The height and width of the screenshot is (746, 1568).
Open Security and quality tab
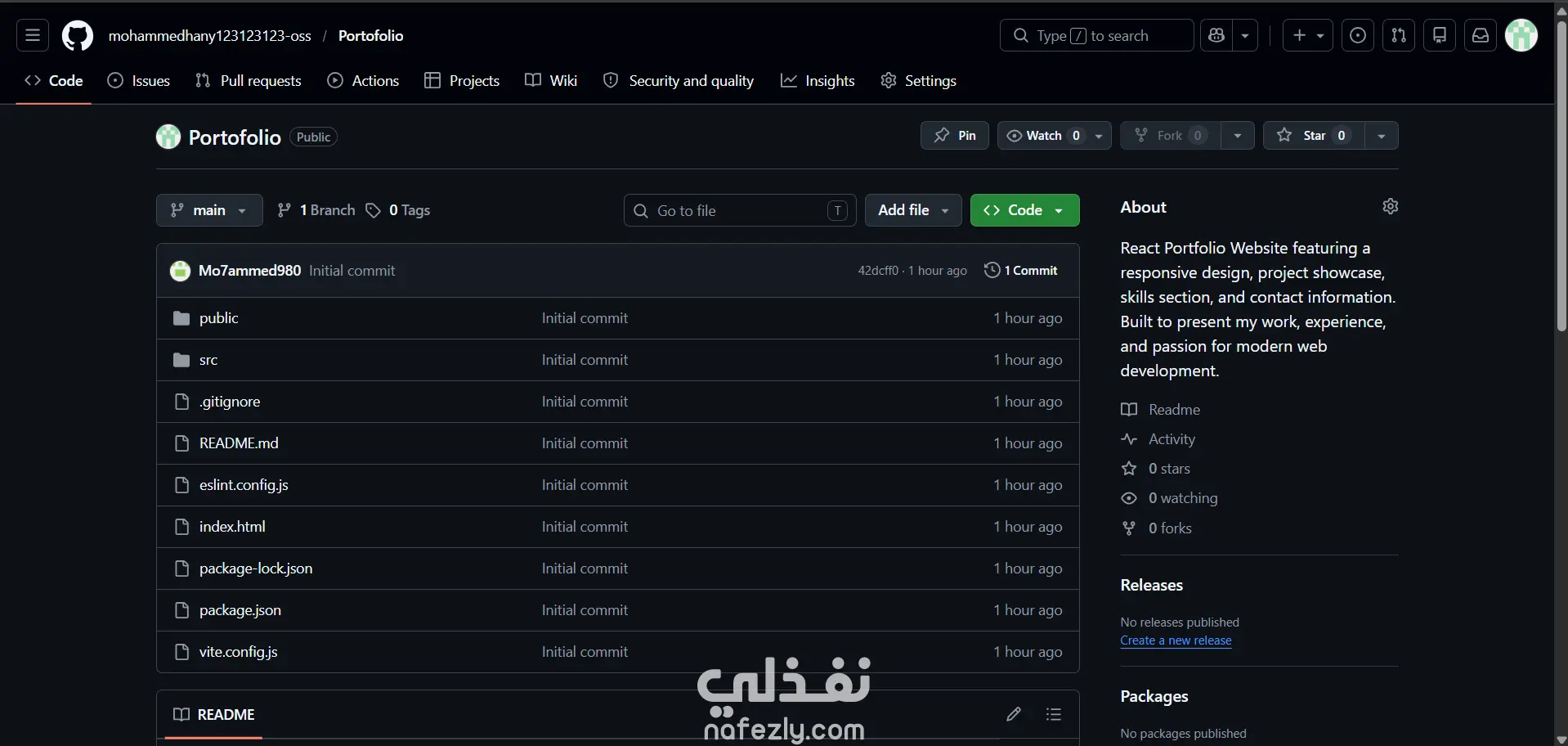(x=679, y=81)
